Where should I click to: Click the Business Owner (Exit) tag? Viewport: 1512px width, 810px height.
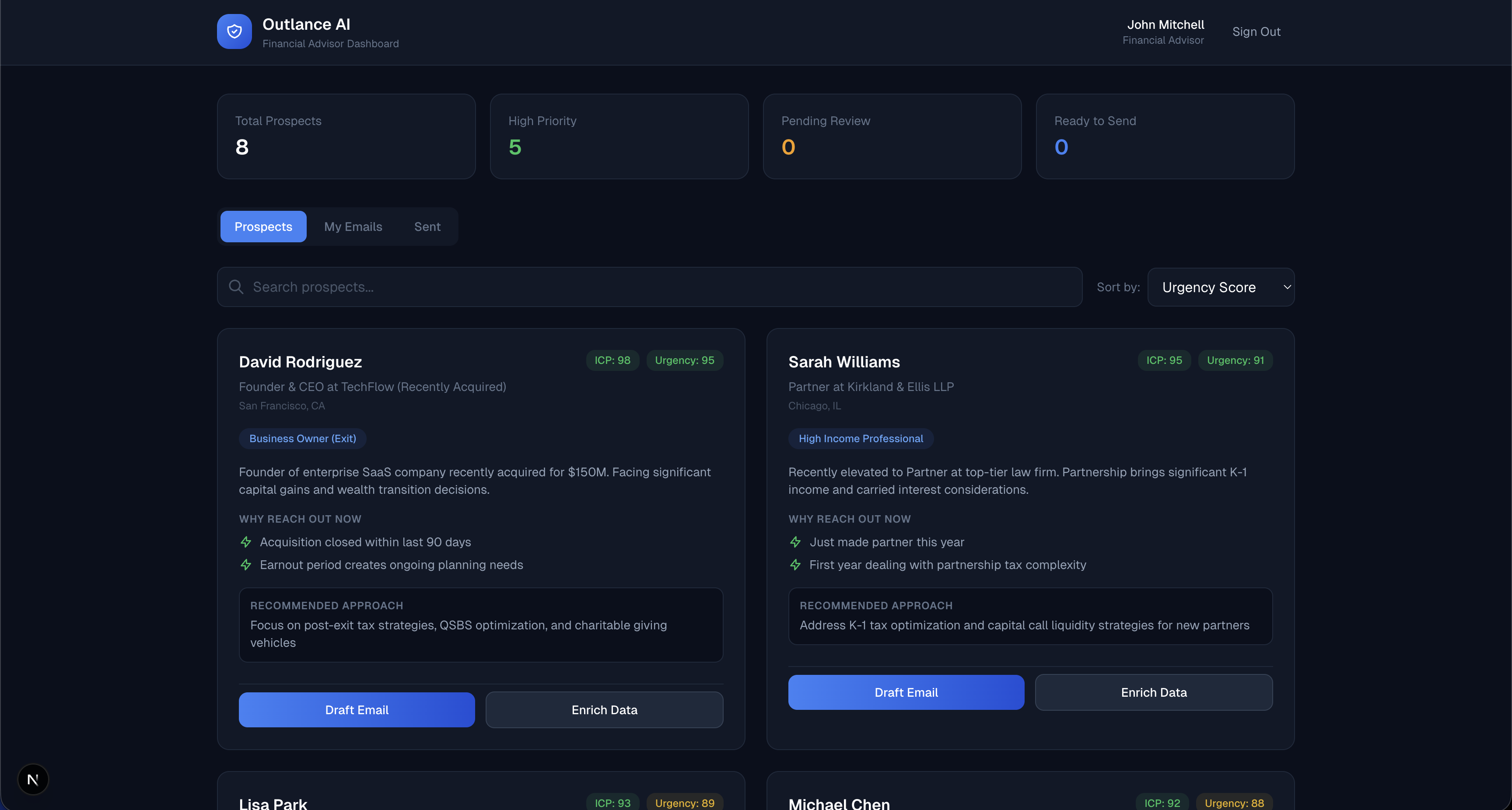(x=302, y=438)
